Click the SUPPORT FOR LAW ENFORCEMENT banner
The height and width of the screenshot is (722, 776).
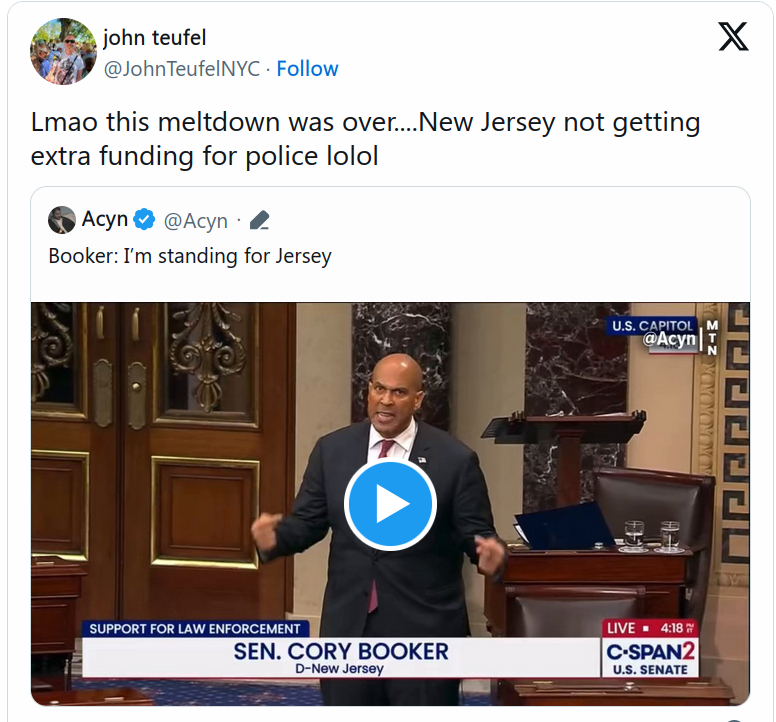tap(195, 629)
